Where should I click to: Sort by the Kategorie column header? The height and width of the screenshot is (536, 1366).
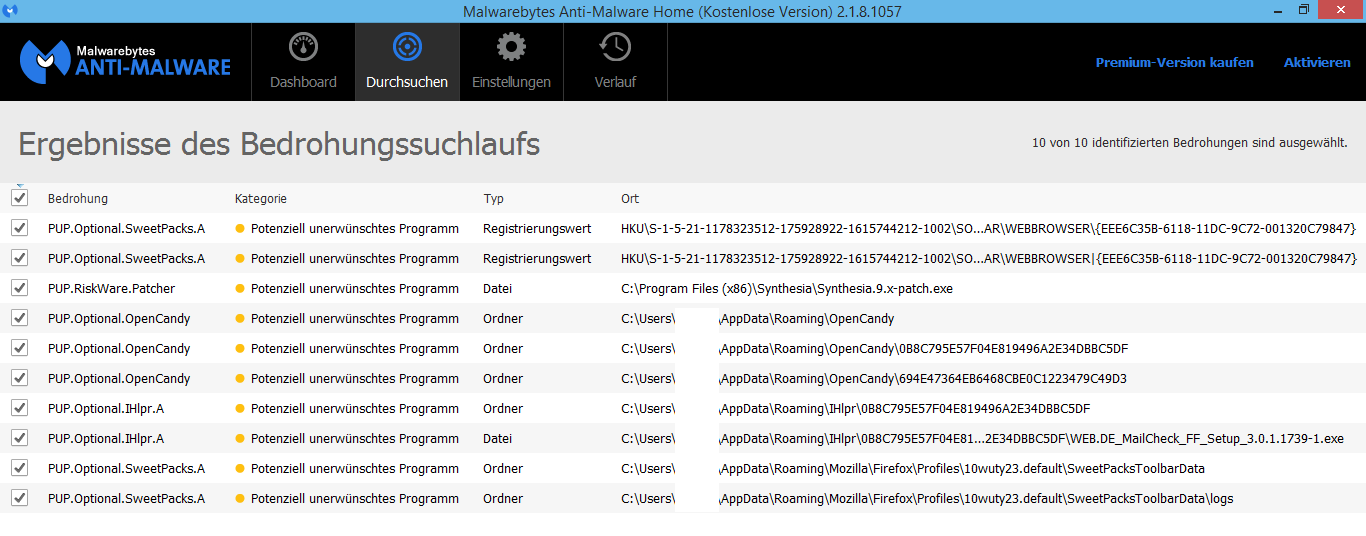pos(261,199)
